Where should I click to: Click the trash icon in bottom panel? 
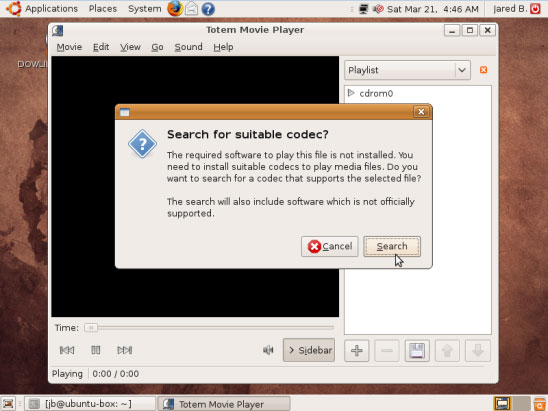coord(540,404)
